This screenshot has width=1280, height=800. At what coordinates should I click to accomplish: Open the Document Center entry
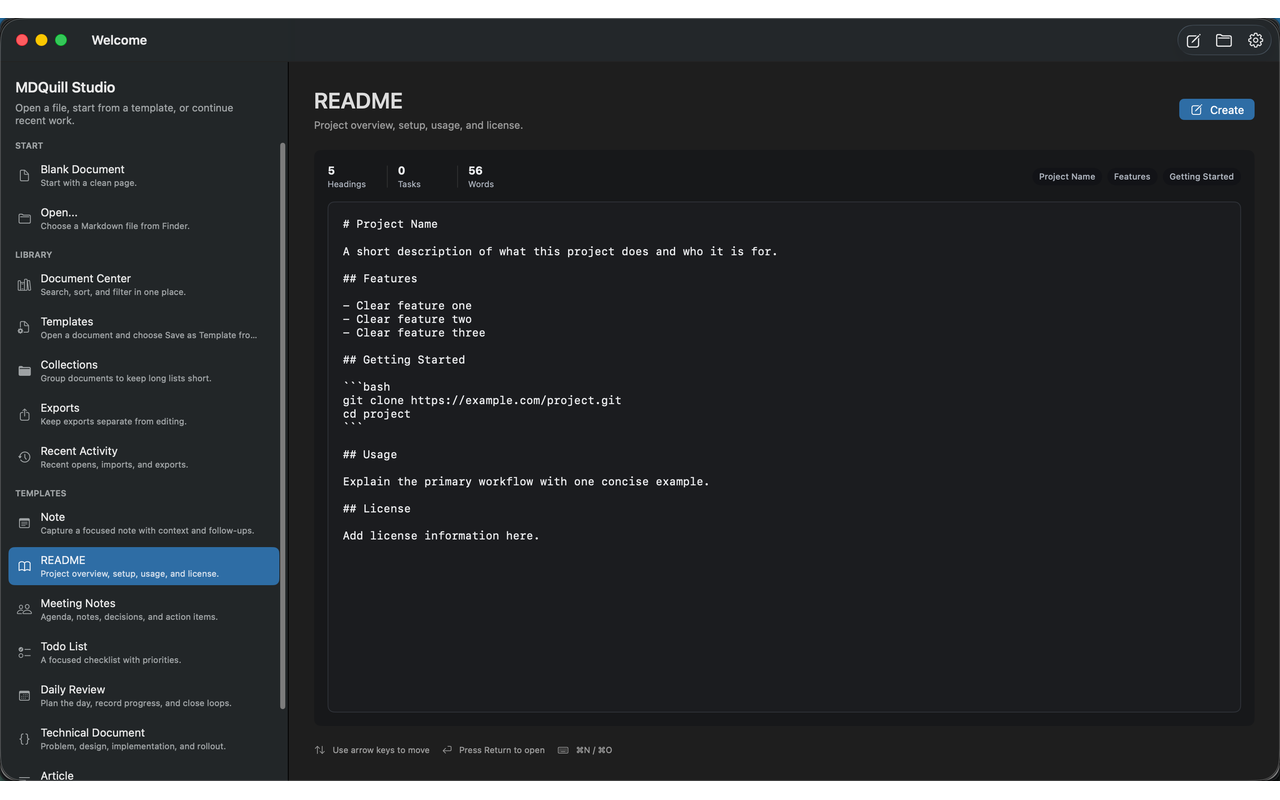click(x=144, y=285)
